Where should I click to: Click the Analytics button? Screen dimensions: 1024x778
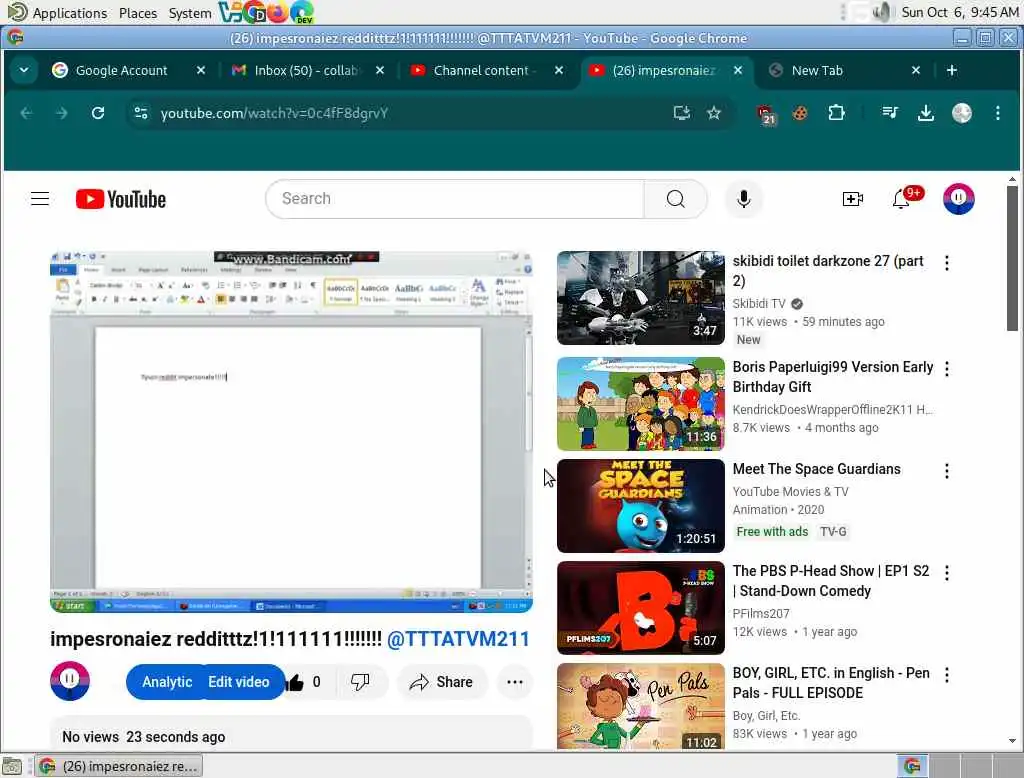tap(167, 682)
